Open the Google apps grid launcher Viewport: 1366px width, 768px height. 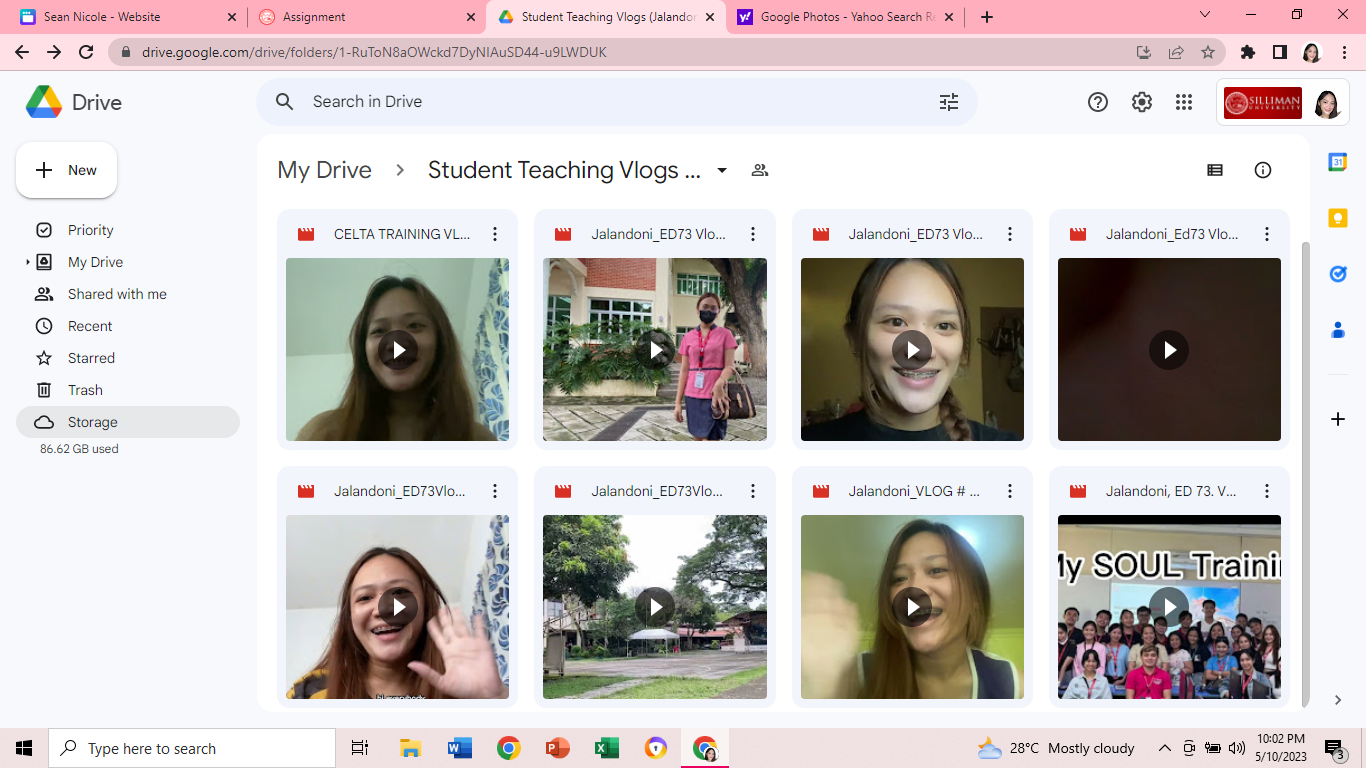coord(1184,102)
